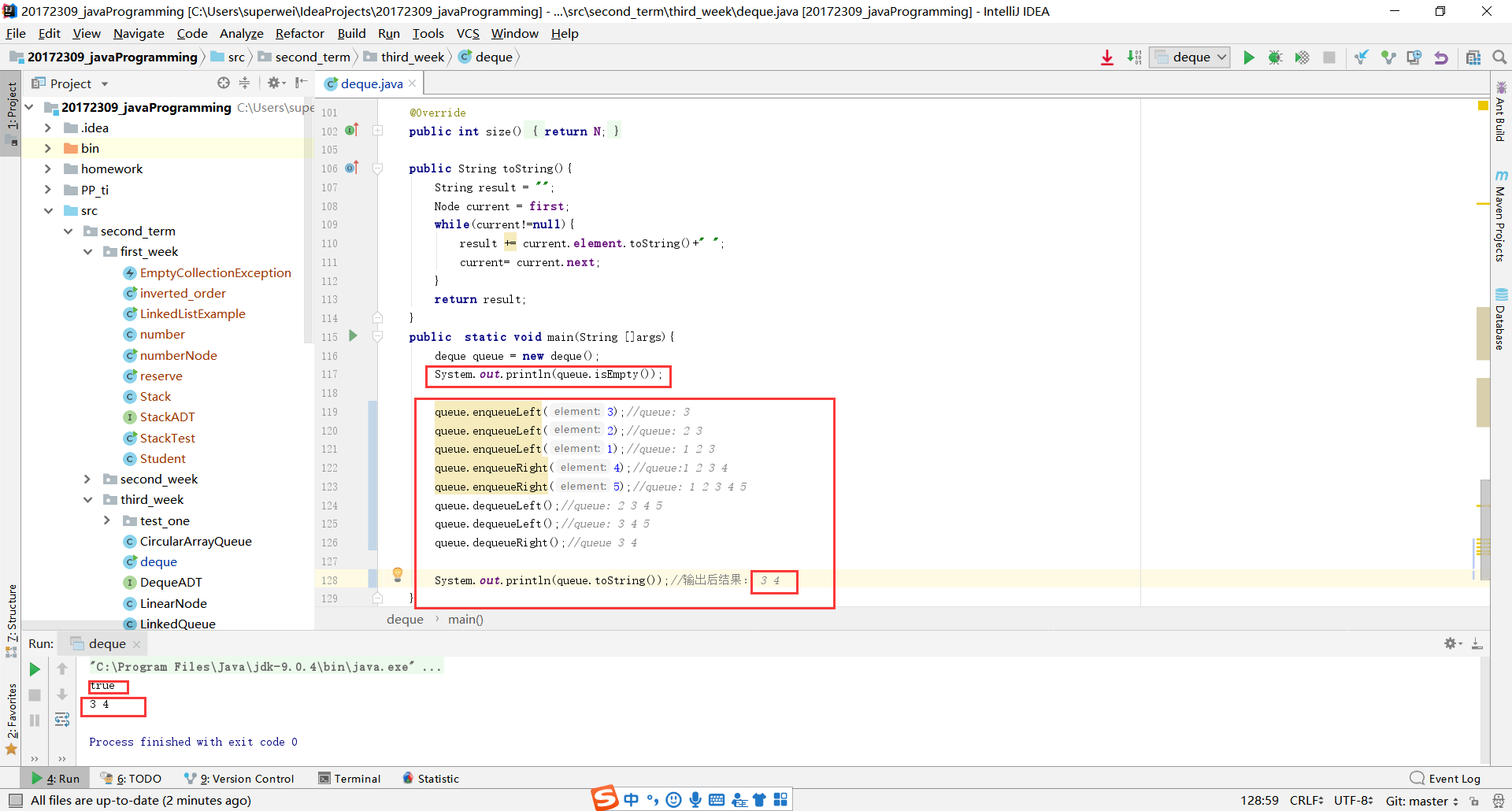Viewport: 1512px width, 811px height.
Task: Toggle the Structure tool window stripe button
Action: pyautogui.click(x=11, y=620)
